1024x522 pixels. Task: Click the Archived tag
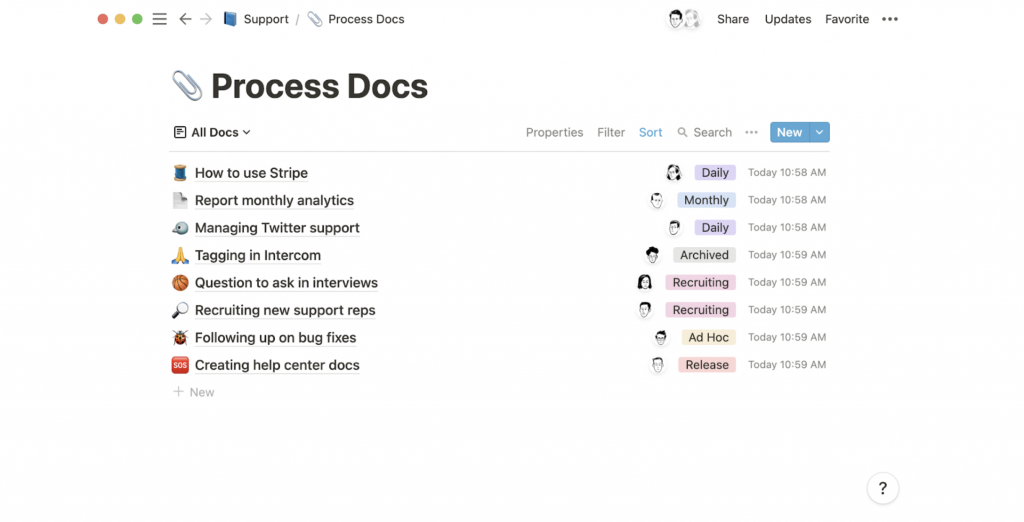pos(704,255)
